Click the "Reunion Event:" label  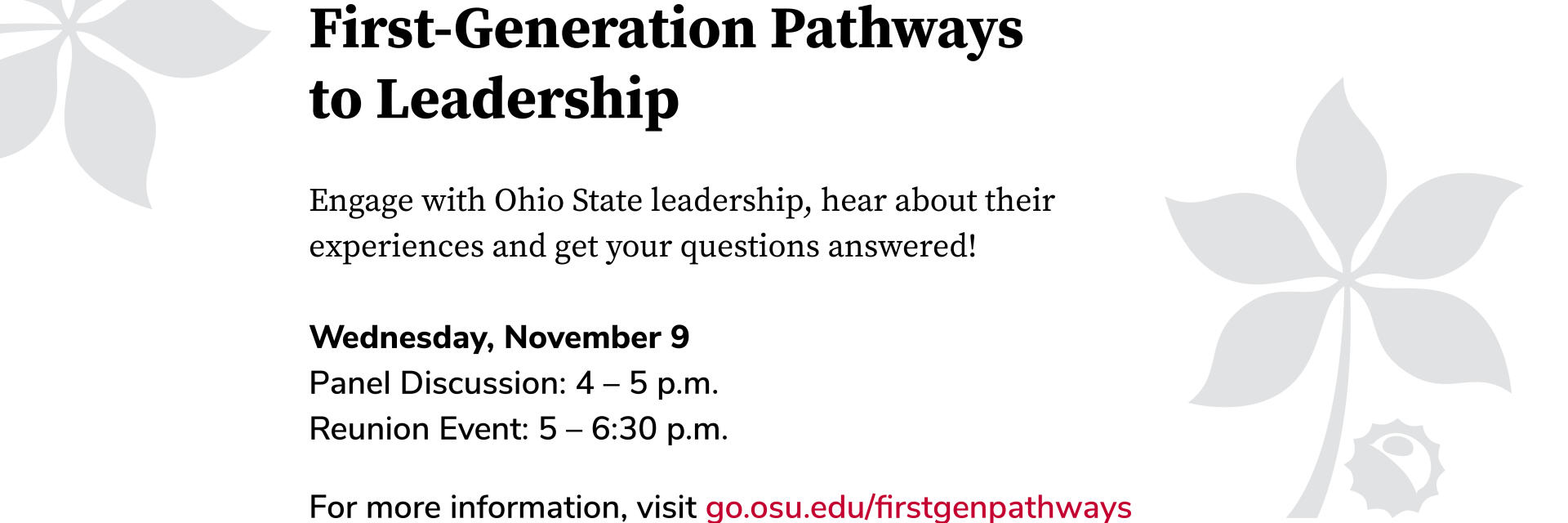(419, 429)
